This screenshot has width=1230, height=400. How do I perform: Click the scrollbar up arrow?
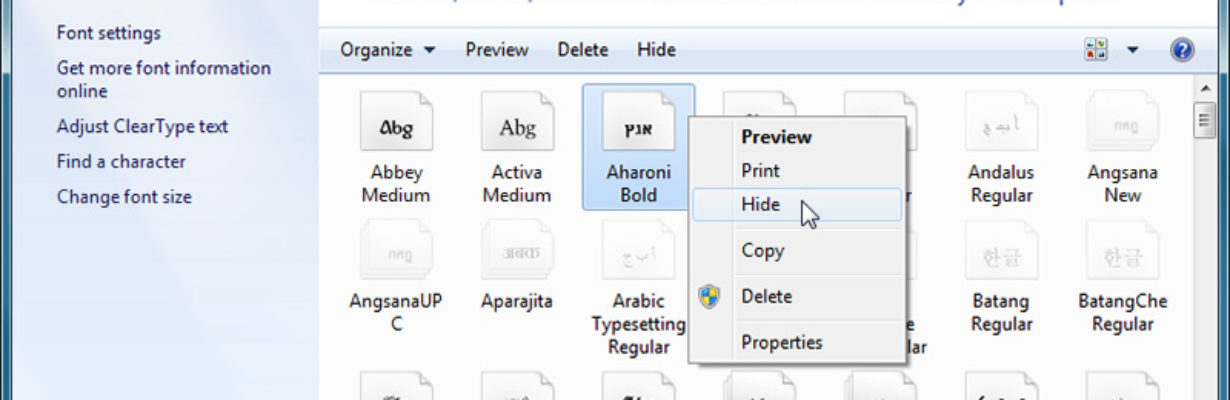(x=1205, y=90)
